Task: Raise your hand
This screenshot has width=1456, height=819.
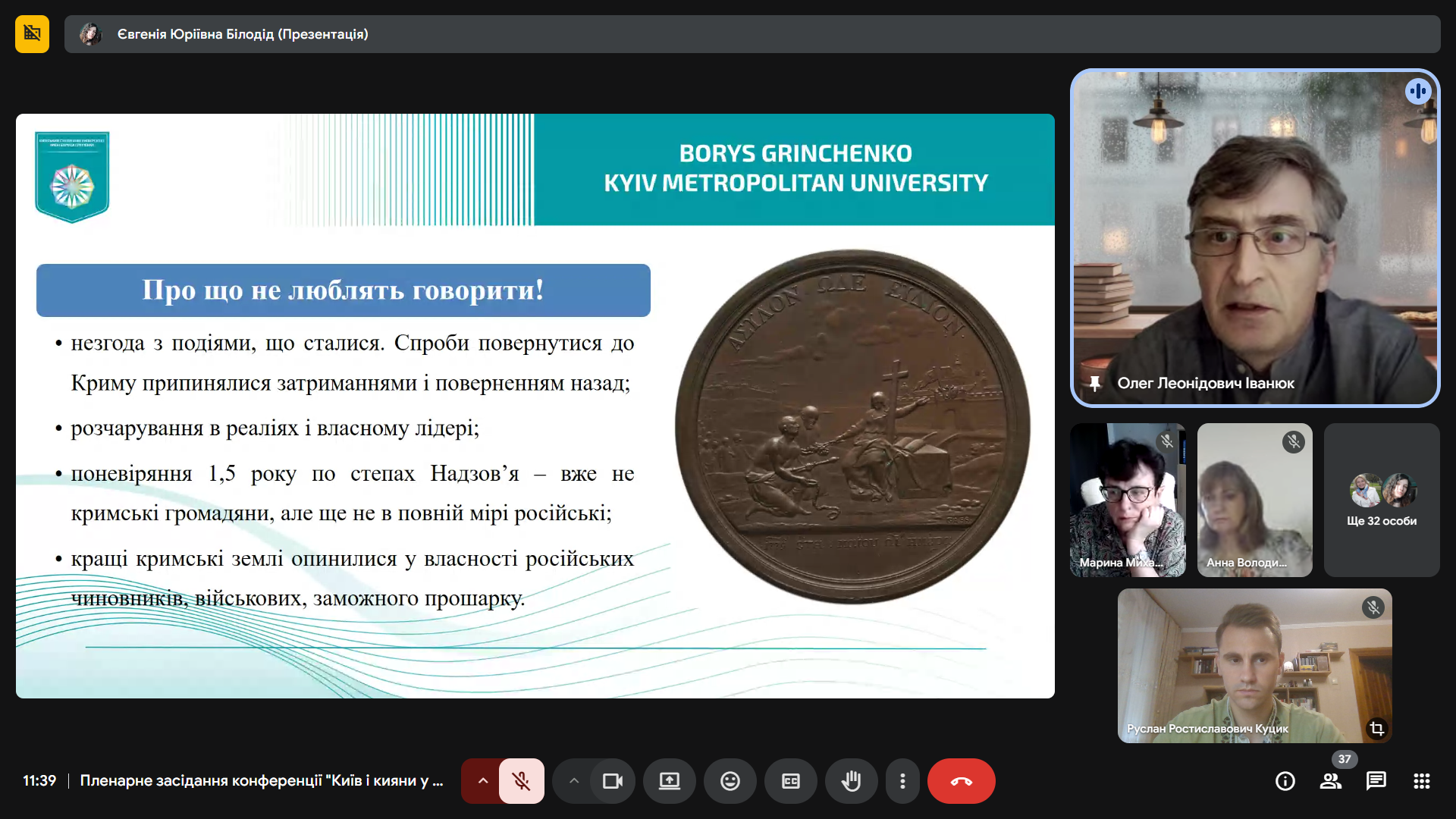Action: [x=851, y=781]
